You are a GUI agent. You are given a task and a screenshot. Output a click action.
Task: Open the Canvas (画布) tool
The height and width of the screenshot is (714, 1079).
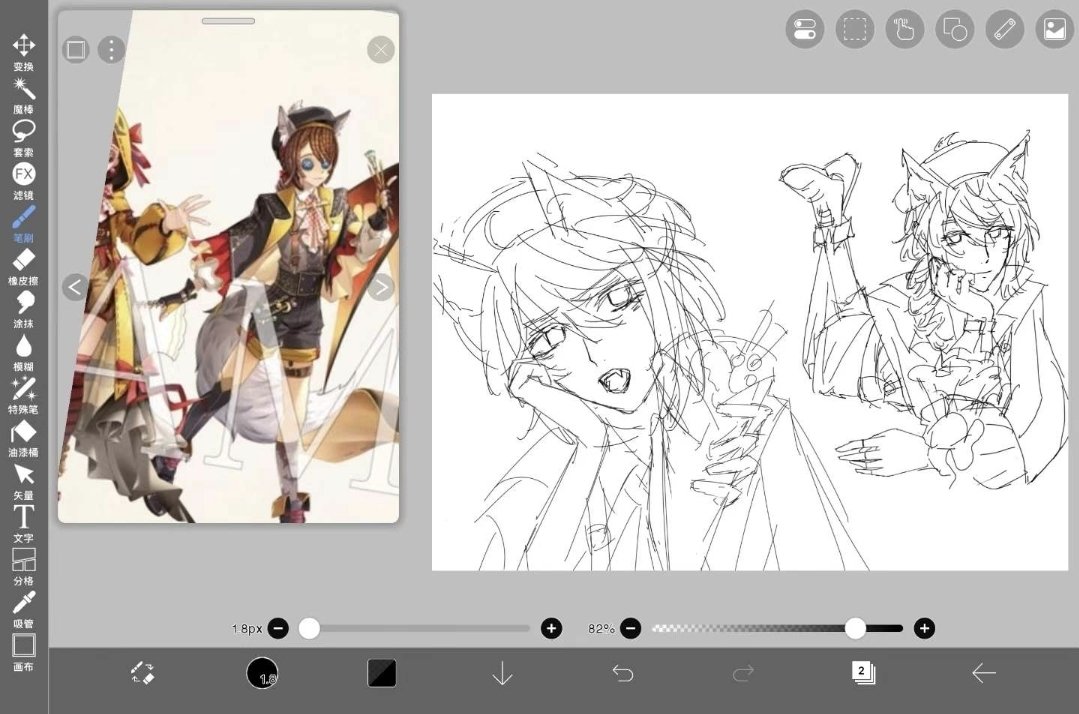tap(23, 653)
